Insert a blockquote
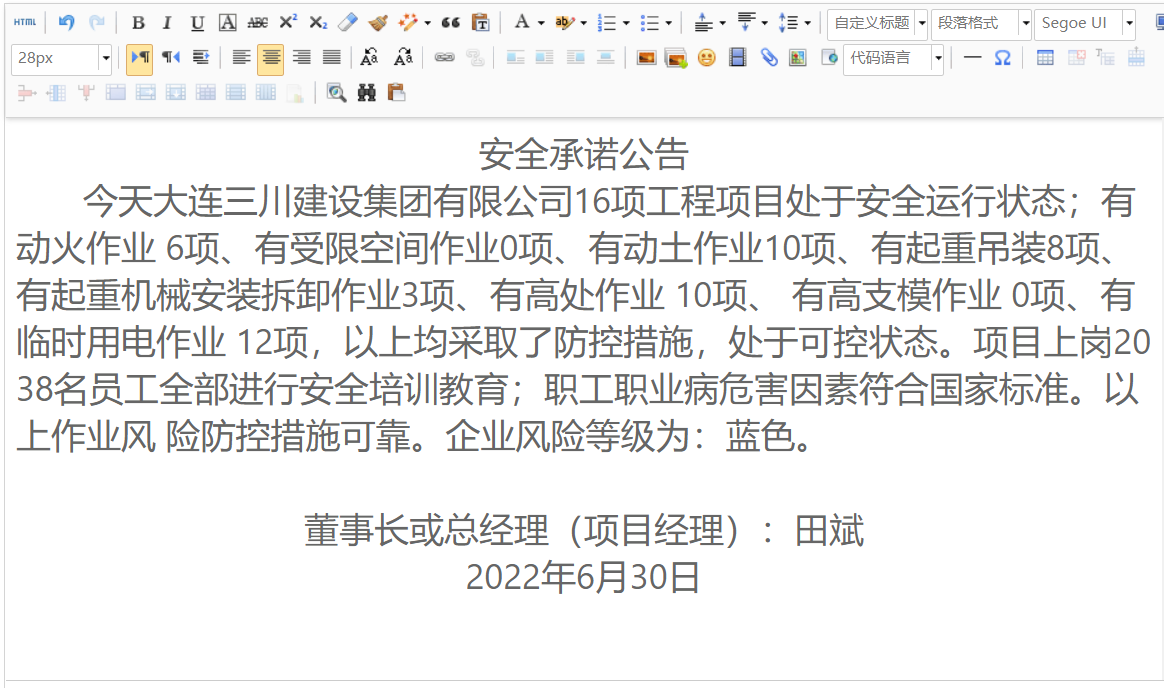This screenshot has width=1164, height=688. coord(450,23)
